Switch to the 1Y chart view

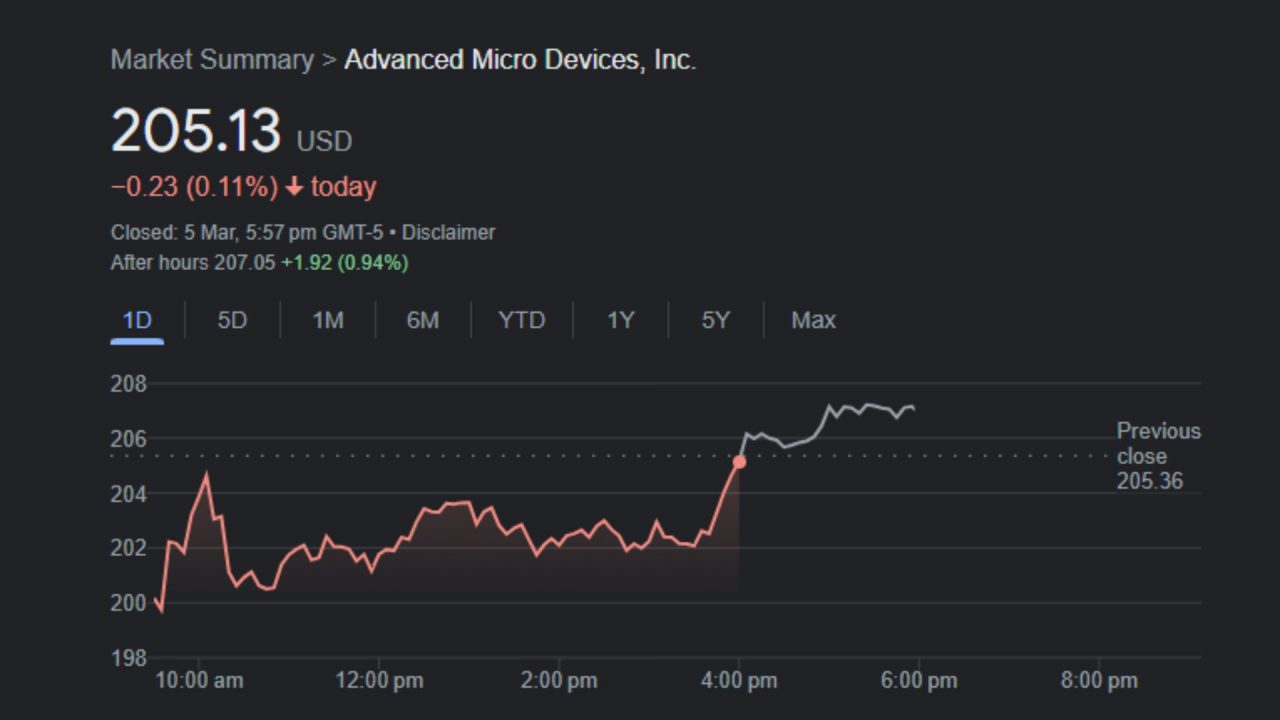(621, 320)
